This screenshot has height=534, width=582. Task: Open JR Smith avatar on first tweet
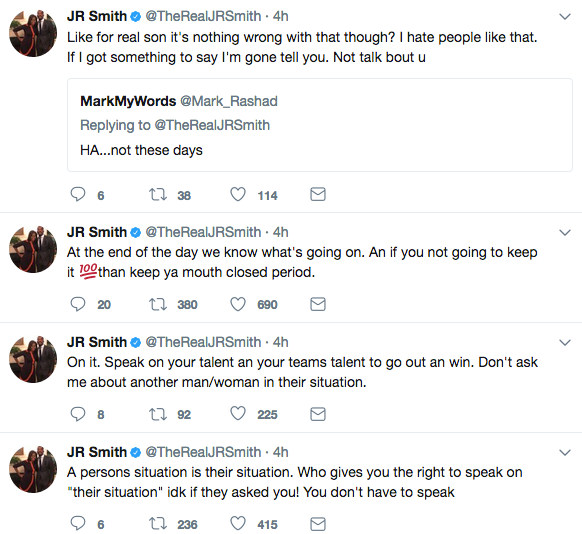(33, 33)
